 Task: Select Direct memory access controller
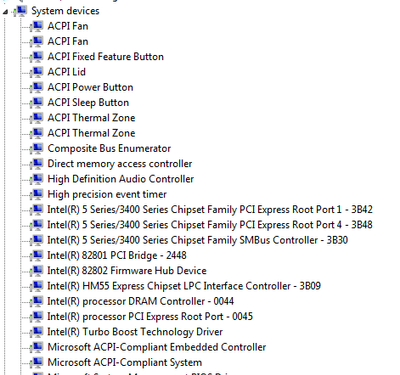coord(120,164)
